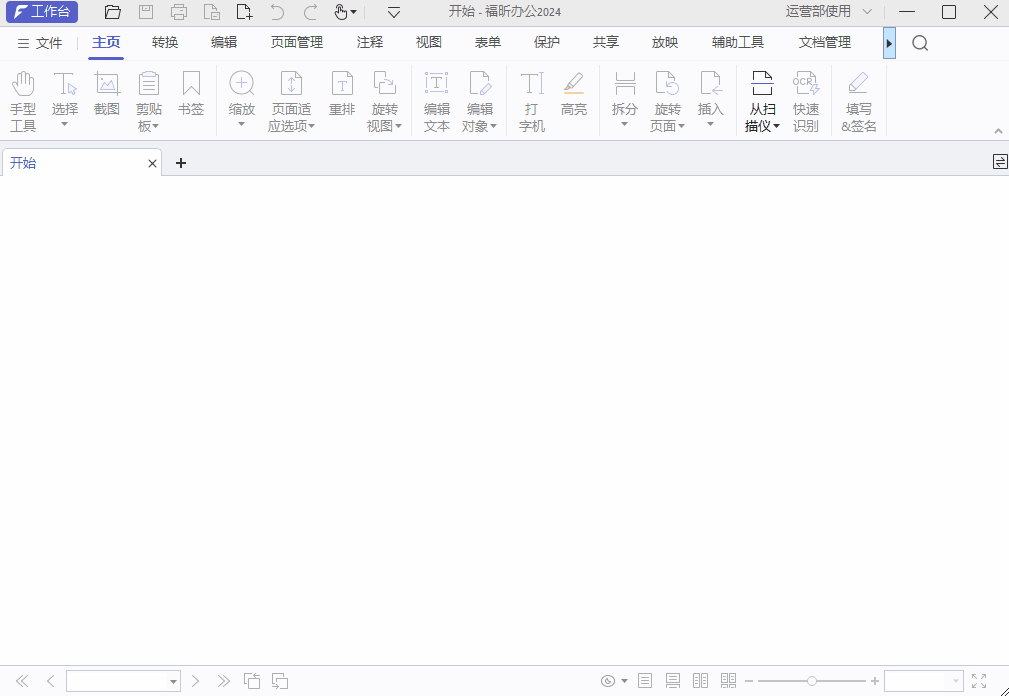Click the 工作台 workspace button

coord(42,12)
